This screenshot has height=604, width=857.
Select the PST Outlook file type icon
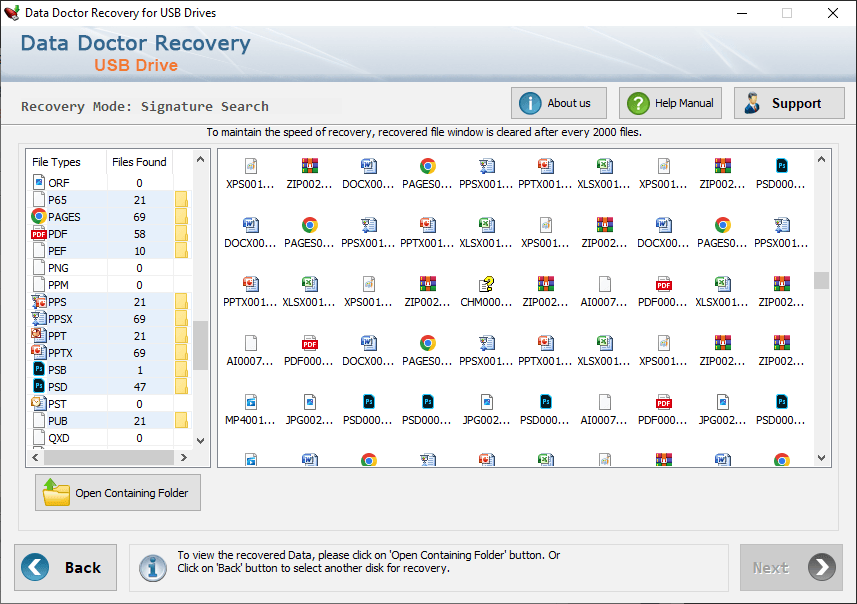pos(39,403)
